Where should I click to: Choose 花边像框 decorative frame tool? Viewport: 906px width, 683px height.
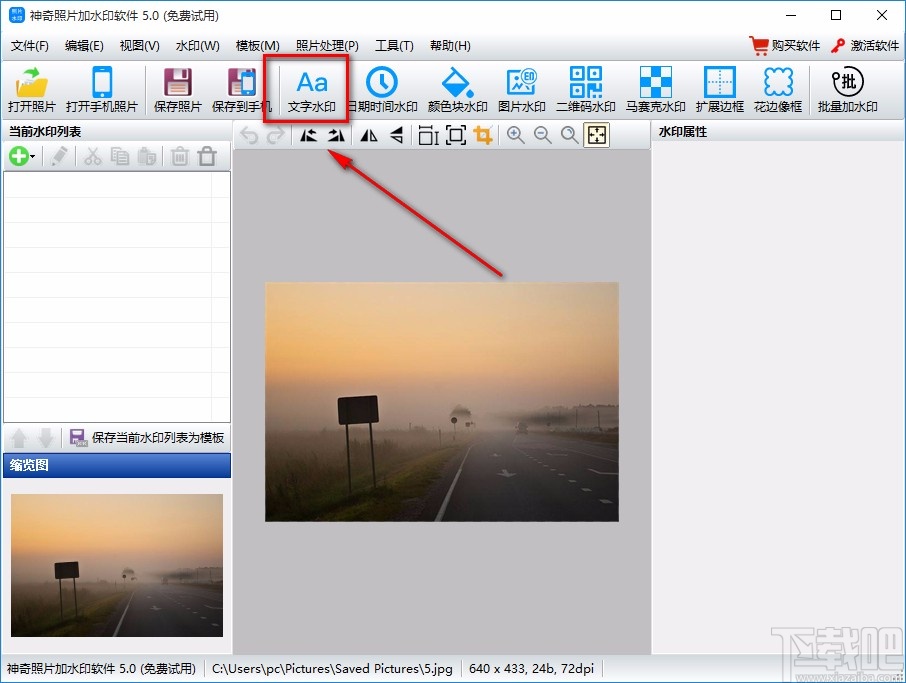pyautogui.click(x=778, y=89)
